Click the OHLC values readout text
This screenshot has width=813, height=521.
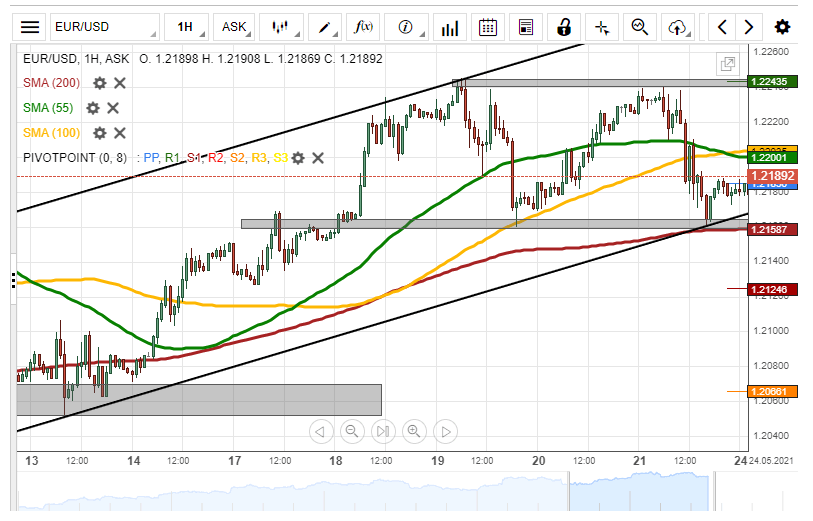pyautogui.click(x=260, y=59)
